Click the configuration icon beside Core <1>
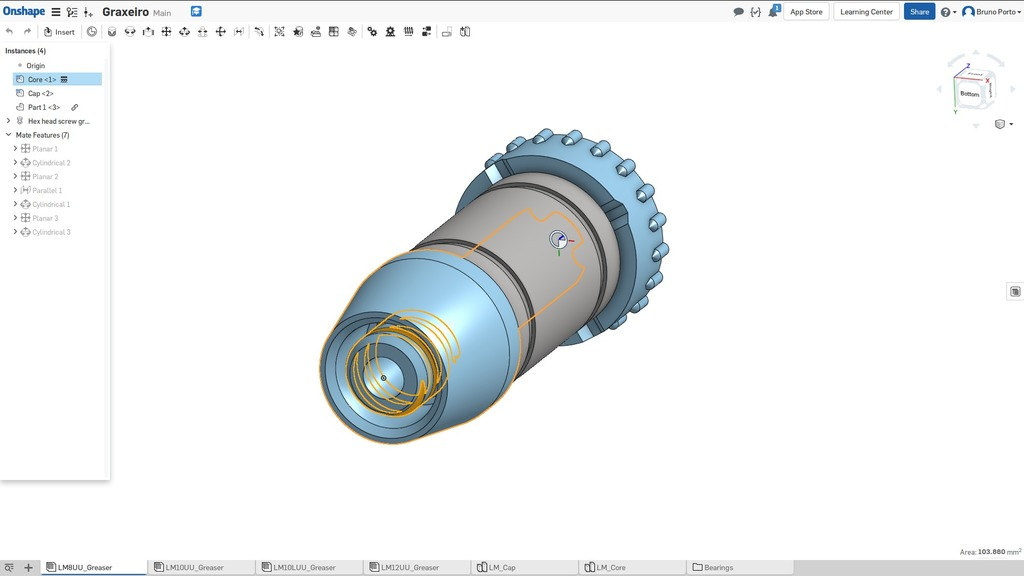Screen dimensions: 1024x576 click(x=64, y=79)
